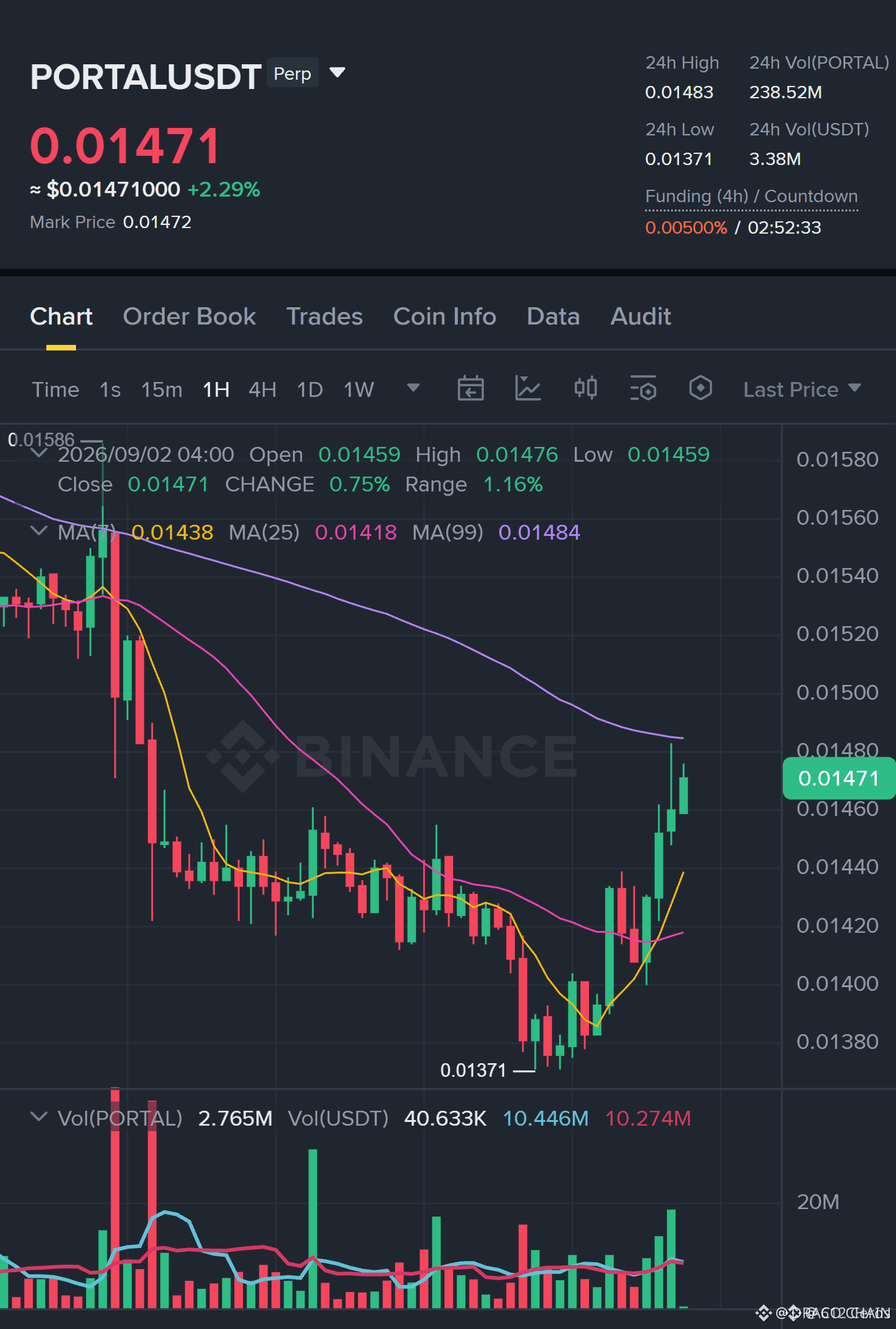
Task: Open the Last Price dropdown
Action: pyautogui.click(x=802, y=389)
